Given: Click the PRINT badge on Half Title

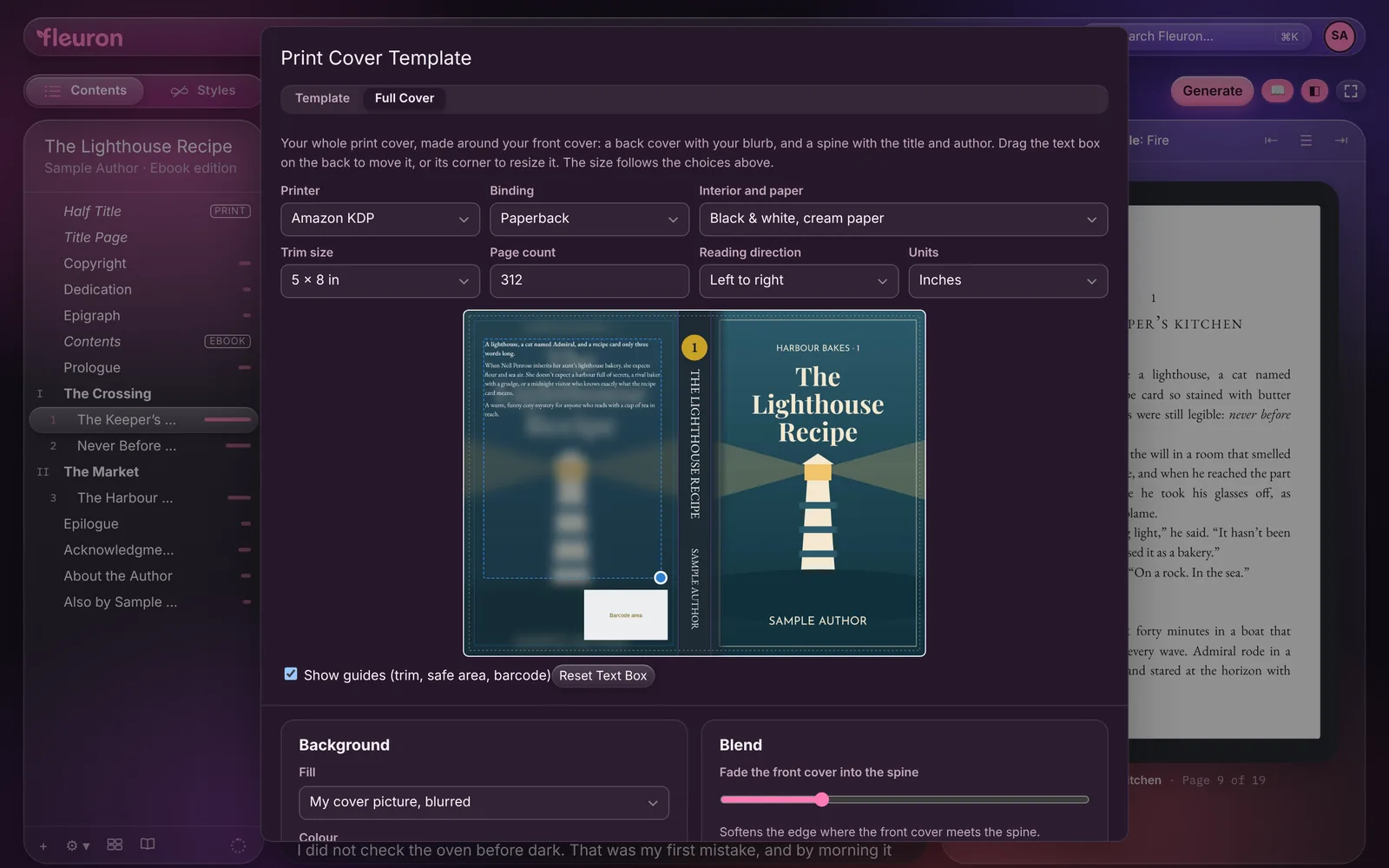Looking at the screenshot, I should (230, 211).
